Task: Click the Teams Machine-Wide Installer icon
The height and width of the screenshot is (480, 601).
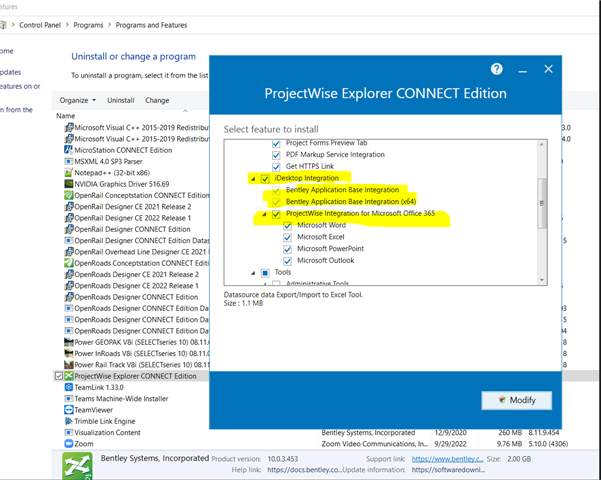Action: tap(69, 398)
